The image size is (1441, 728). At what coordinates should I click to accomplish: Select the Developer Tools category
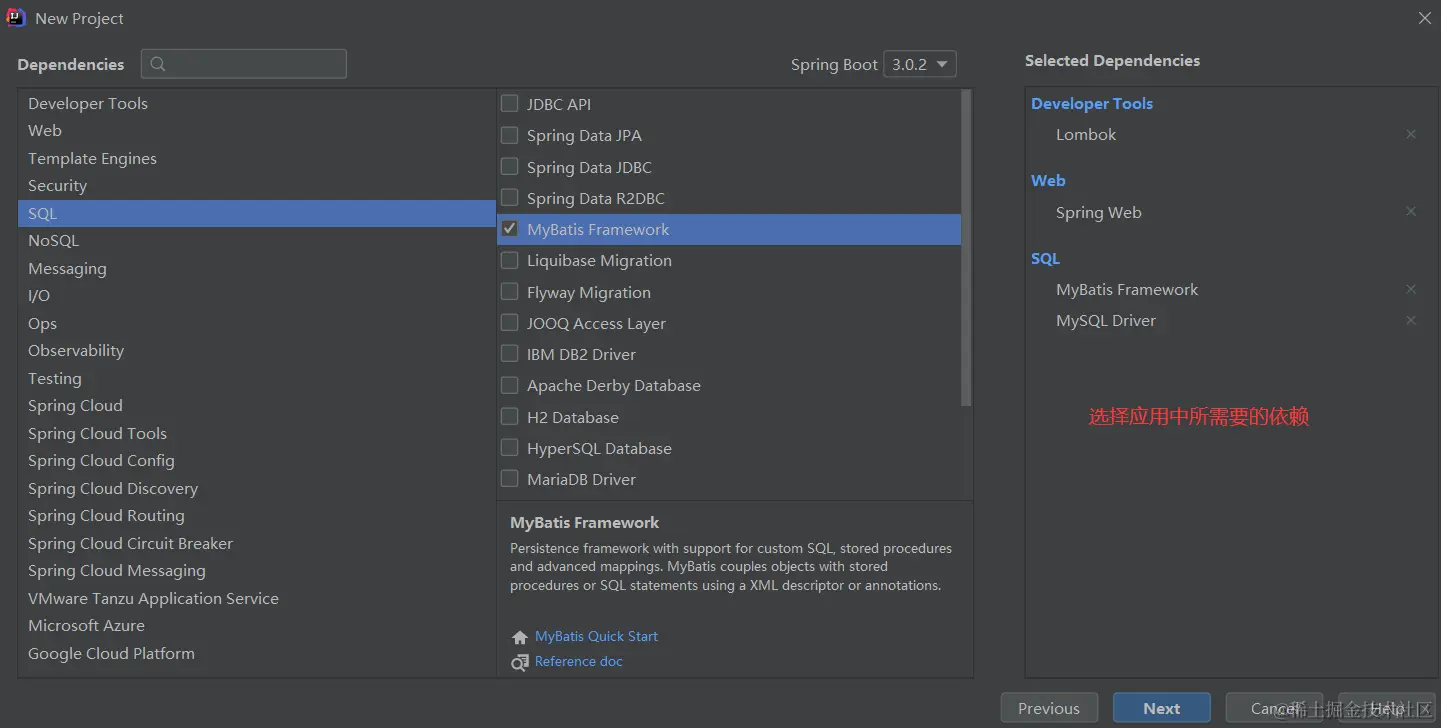click(x=88, y=104)
